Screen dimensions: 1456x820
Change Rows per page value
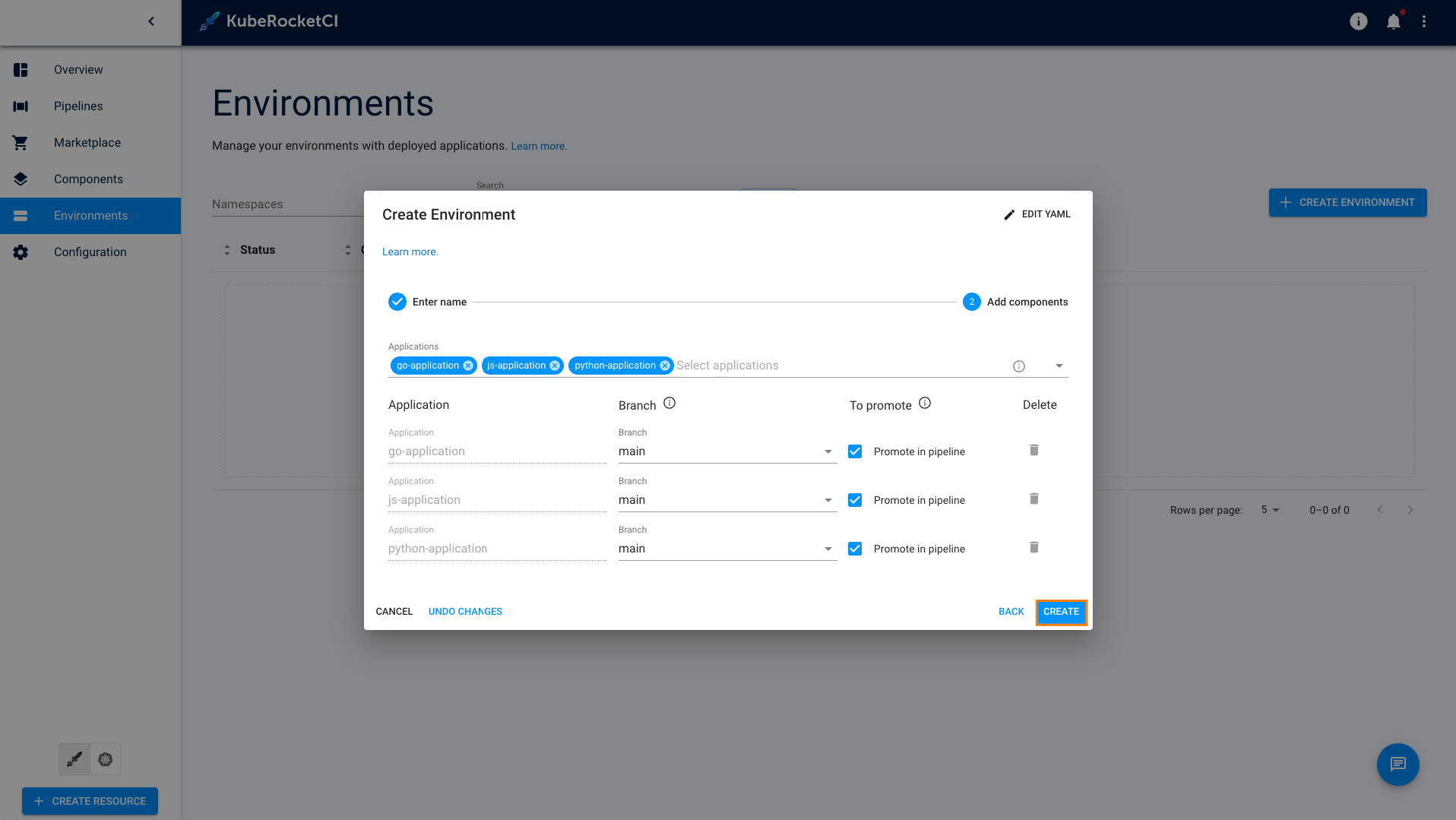click(1269, 510)
